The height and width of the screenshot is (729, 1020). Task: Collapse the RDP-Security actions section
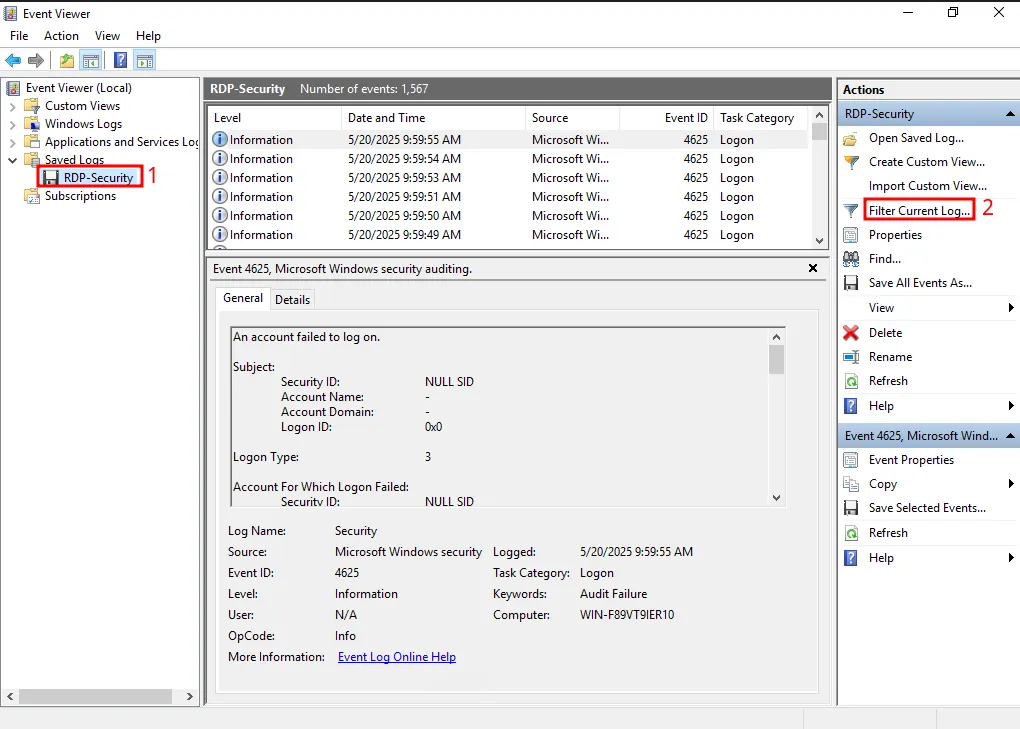click(1010, 114)
